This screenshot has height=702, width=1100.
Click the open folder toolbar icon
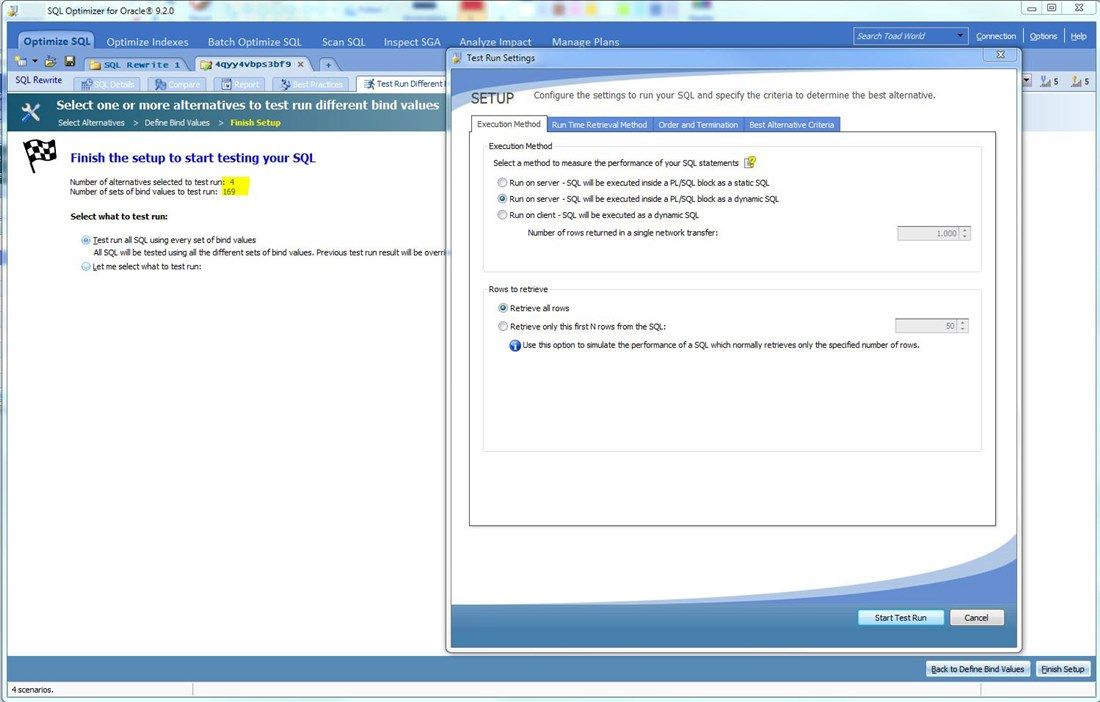point(51,62)
